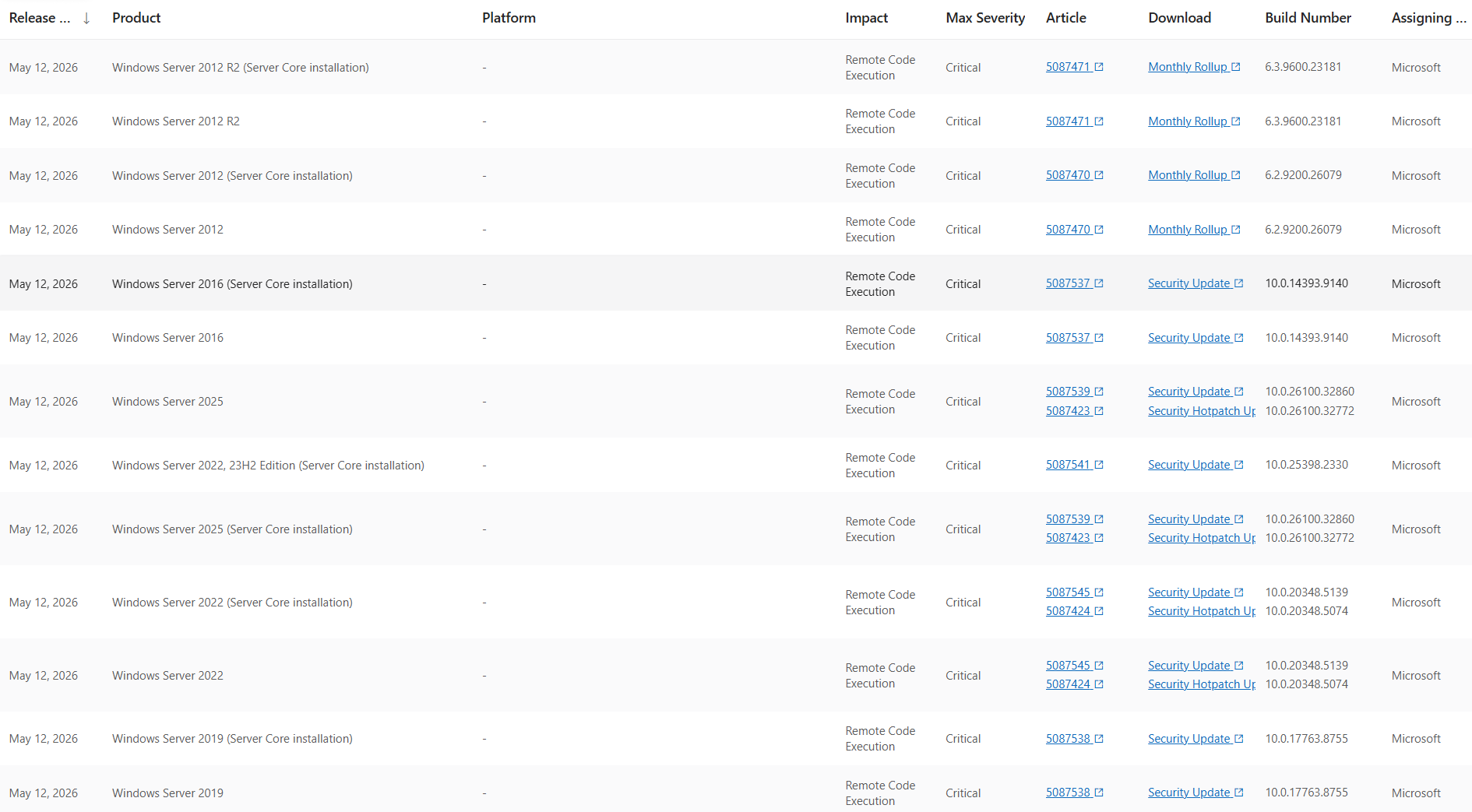Select "Windows Server 2019 (Server Core installation)" product cell
This screenshot has height=812, width=1472.
pyautogui.click(x=232, y=739)
